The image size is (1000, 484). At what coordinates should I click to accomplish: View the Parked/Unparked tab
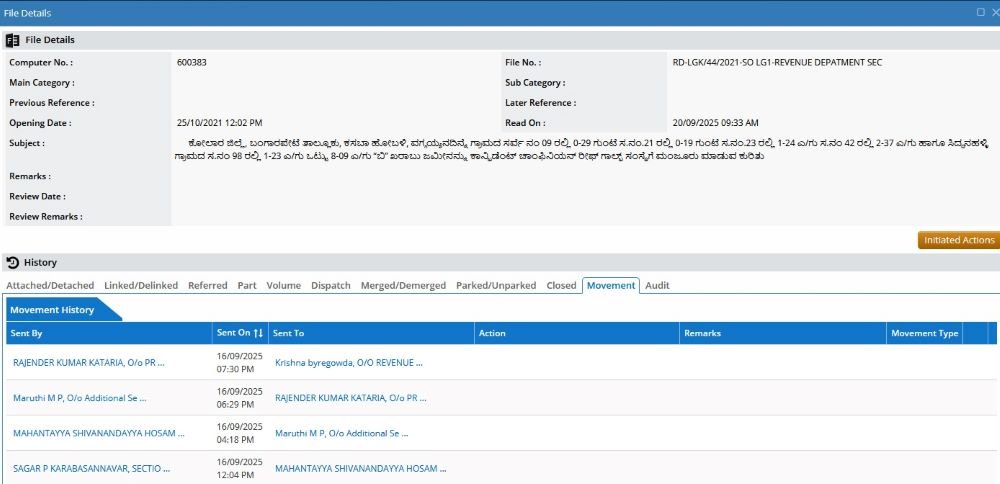pyautogui.click(x=496, y=285)
